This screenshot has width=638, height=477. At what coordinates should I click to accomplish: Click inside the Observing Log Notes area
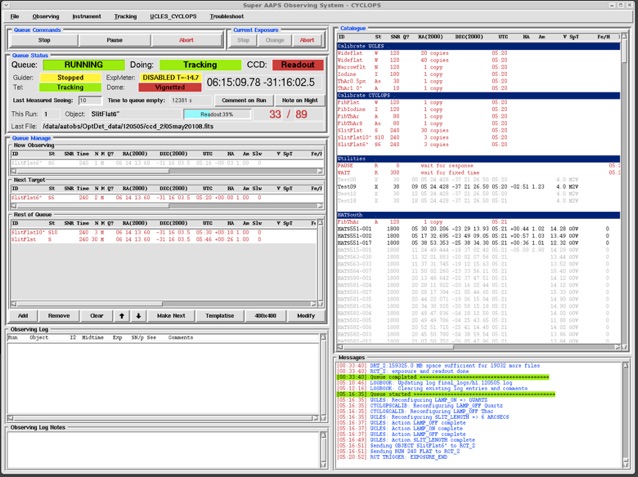(x=164, y=450)
